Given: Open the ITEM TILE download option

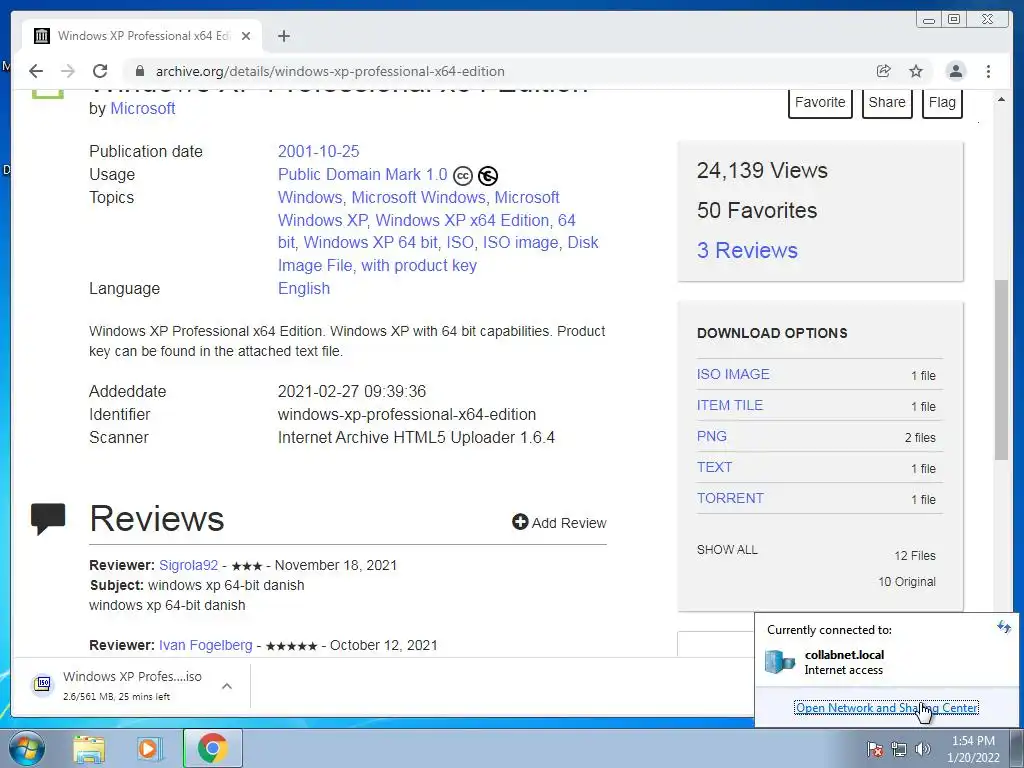Looking at the screenshot, I should (x=729, y=405).
